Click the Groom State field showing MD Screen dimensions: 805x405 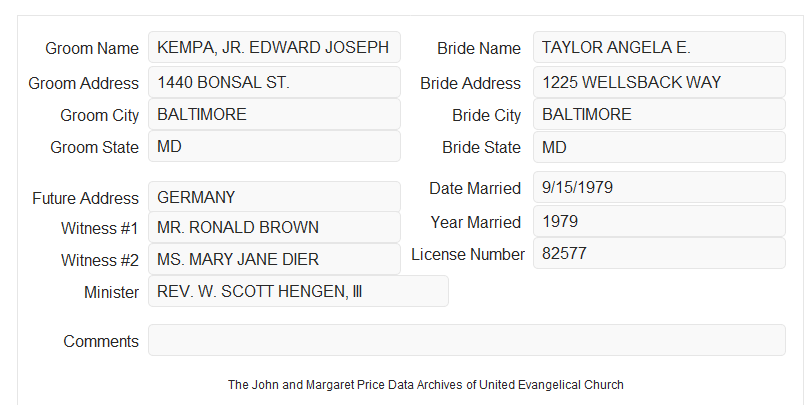click(274, 146)
